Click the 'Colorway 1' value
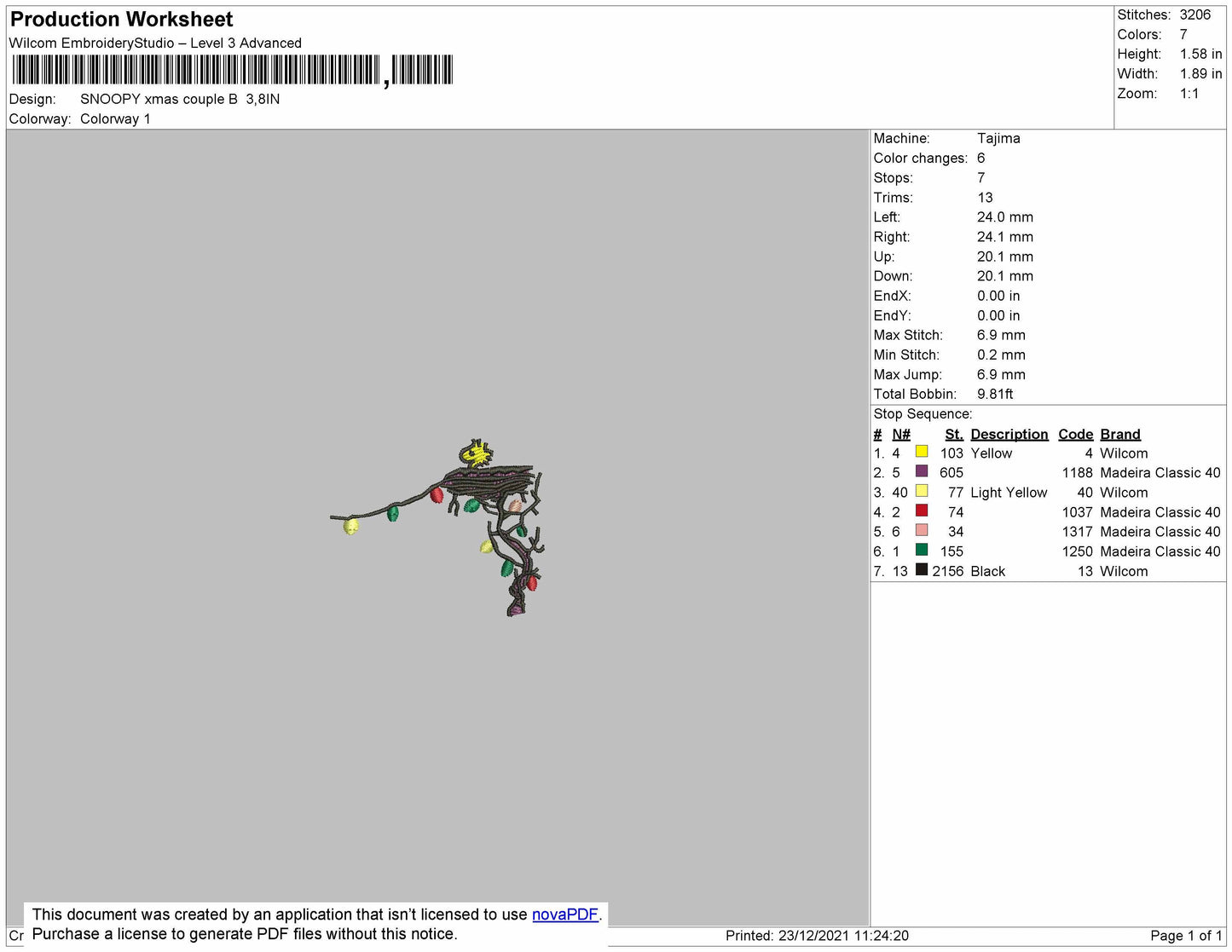 (x=115, y=118)
